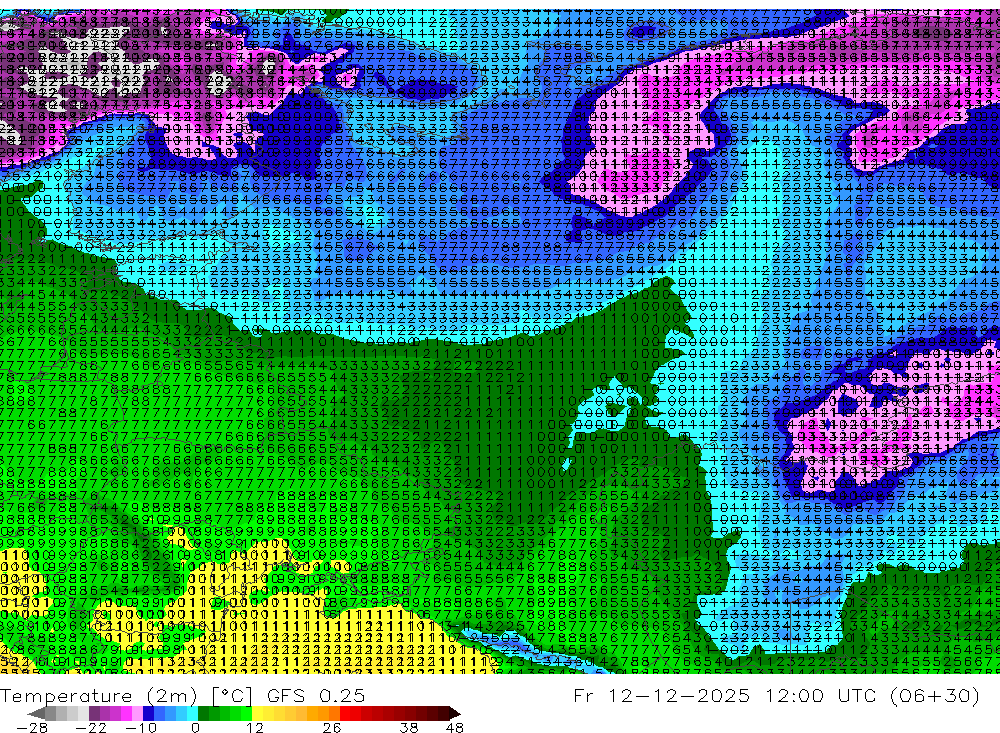Click the dark blue swatch above -10
Screen dimensions: 1000x733
click(149, 713)
